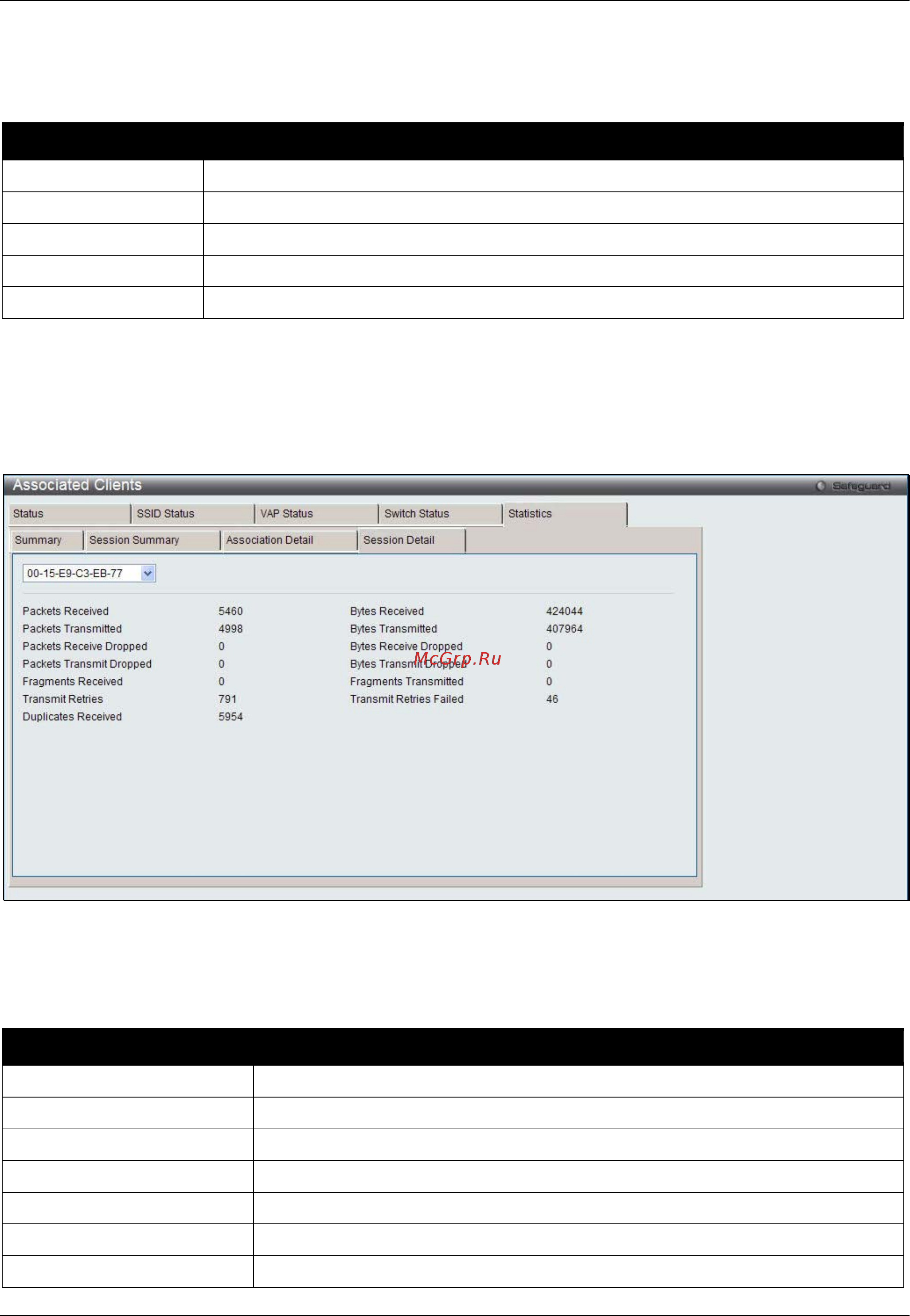Select the Statistics tab
Screen dimensions: 910x1316
[565, 514]
